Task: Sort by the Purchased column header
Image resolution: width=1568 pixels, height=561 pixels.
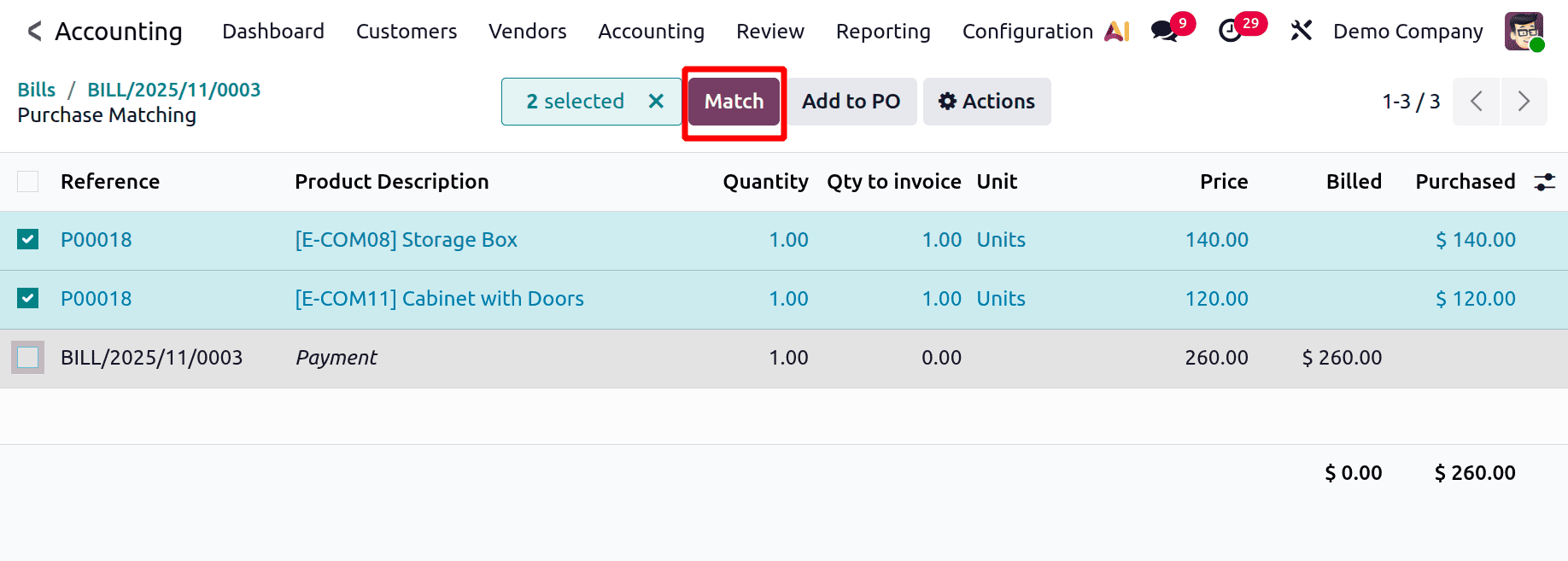Action: click(1466, 182)
